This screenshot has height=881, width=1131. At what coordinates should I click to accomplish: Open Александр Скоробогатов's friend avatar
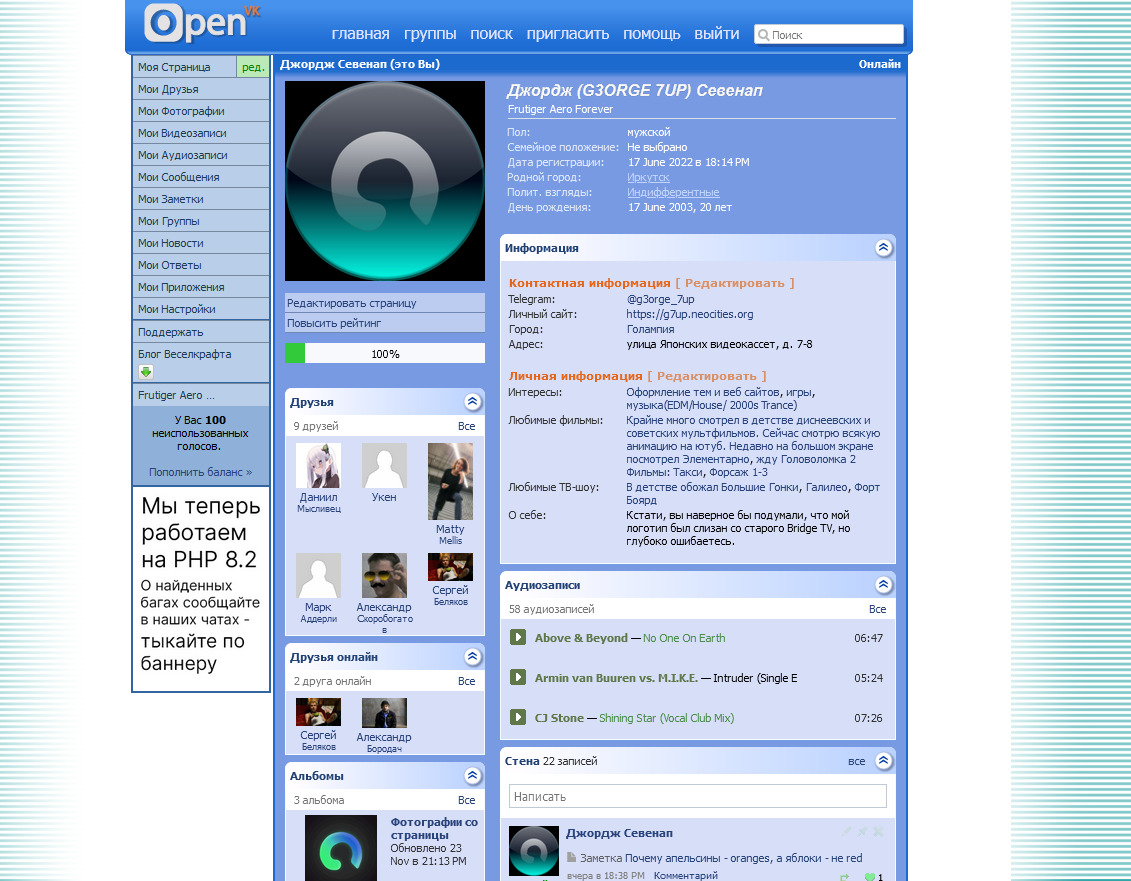[384, 576]
